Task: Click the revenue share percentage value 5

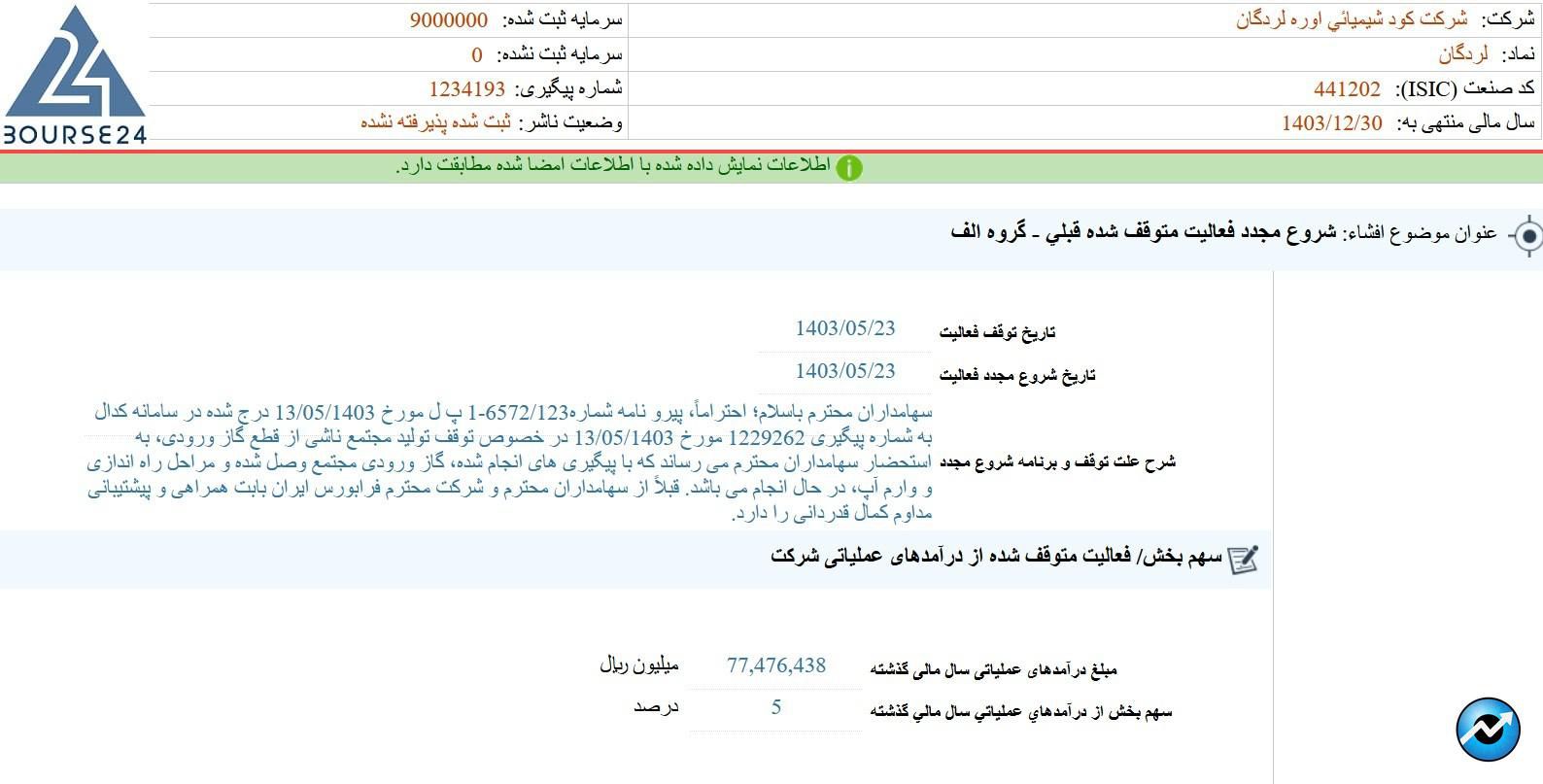Action: click(x=775, y=707)
